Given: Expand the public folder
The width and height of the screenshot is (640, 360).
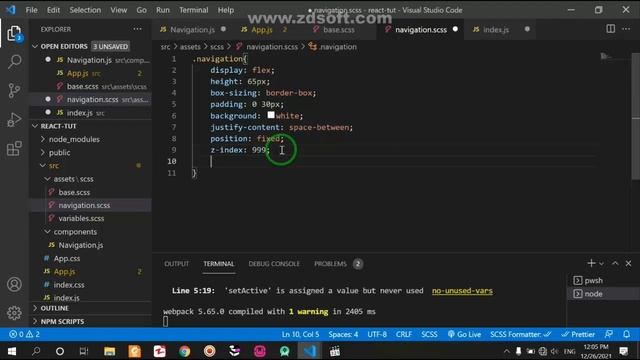Looking at the screenshot, I should click(43, 152).
